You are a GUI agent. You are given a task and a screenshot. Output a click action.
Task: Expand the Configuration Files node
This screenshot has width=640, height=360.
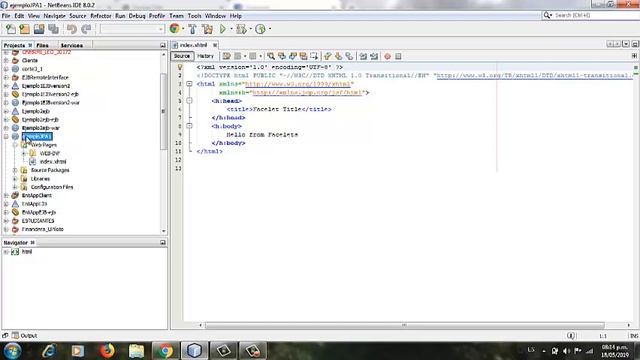click(x=15, y=187)
